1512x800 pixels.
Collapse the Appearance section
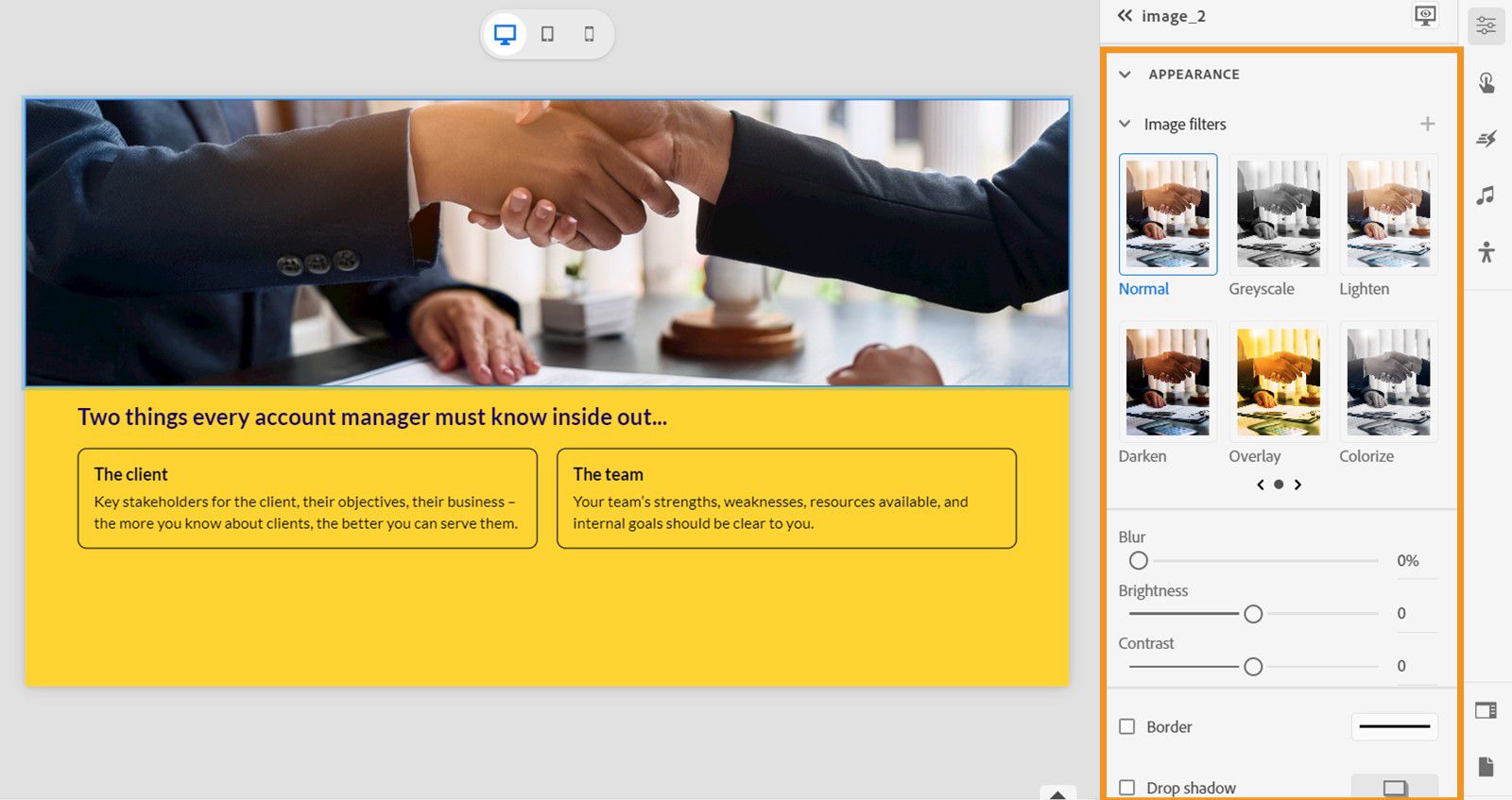coord(1125,75)
